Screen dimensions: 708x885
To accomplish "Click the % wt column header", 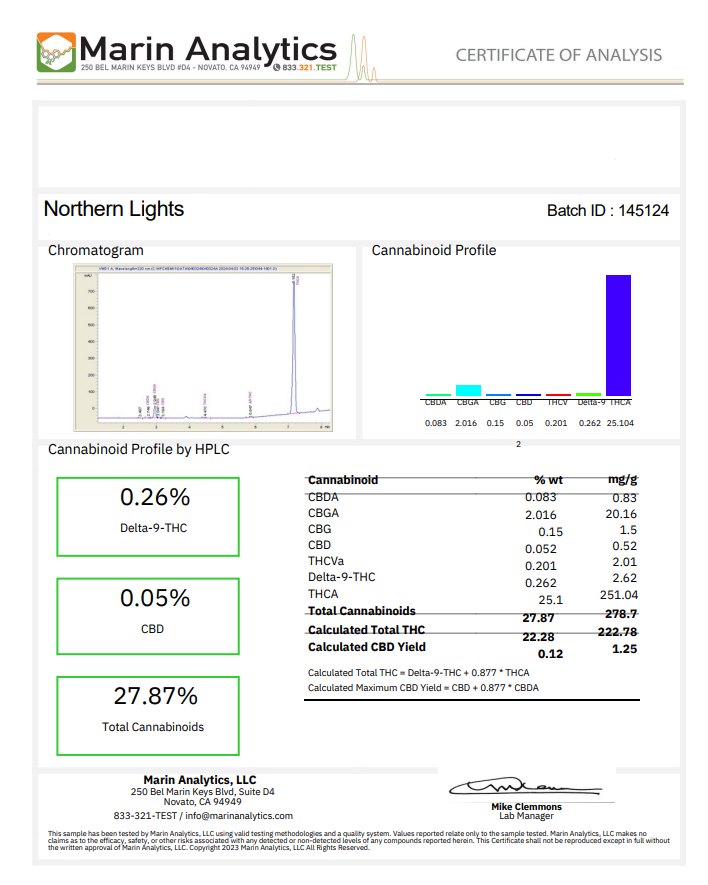I will click(x=548, y=480).
